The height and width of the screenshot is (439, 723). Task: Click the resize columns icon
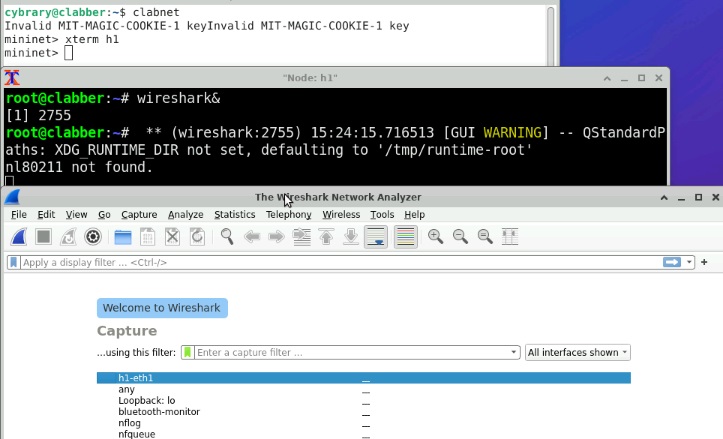click(x=510, y=237)
